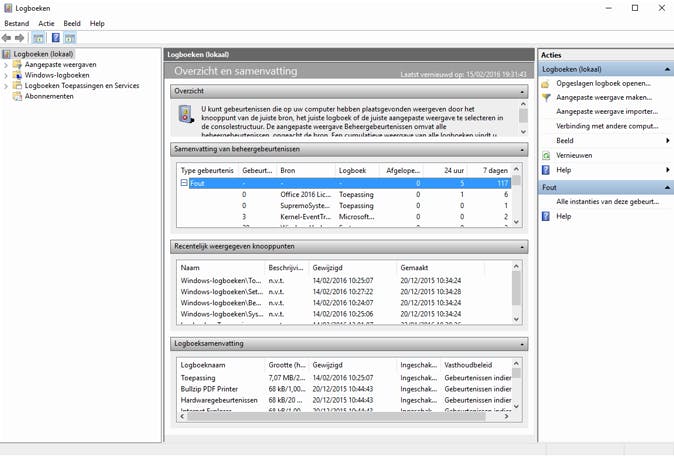Toggle the action pane show/hide toolbar button
Screen dimensions: 674x456
70,38
